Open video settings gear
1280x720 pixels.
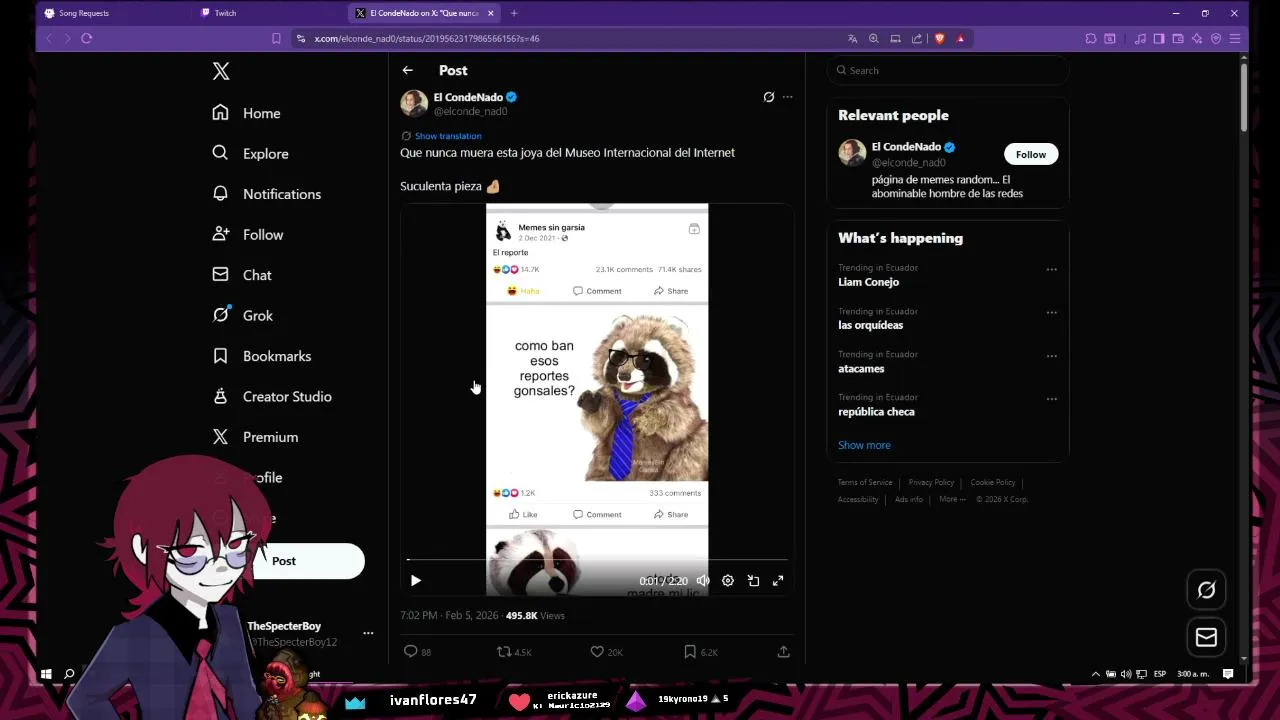pos(728,581)
